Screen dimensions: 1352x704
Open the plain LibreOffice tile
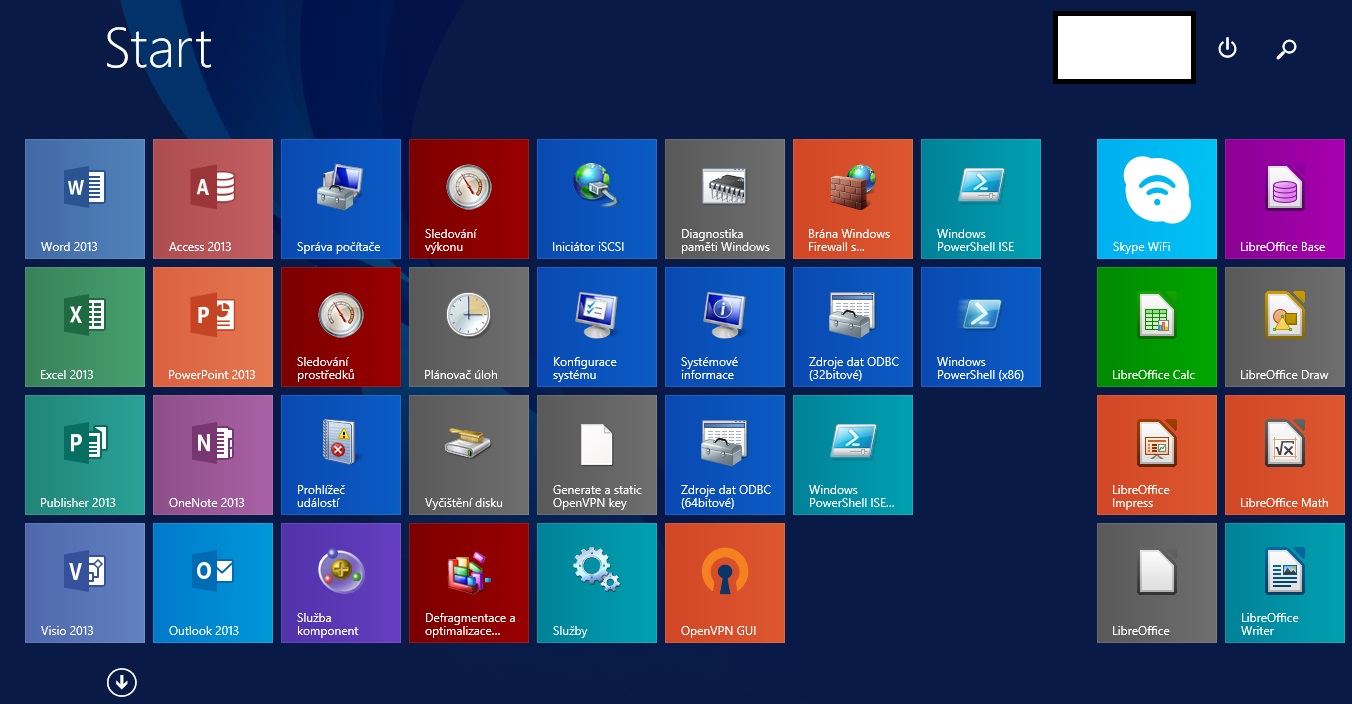1157,583
